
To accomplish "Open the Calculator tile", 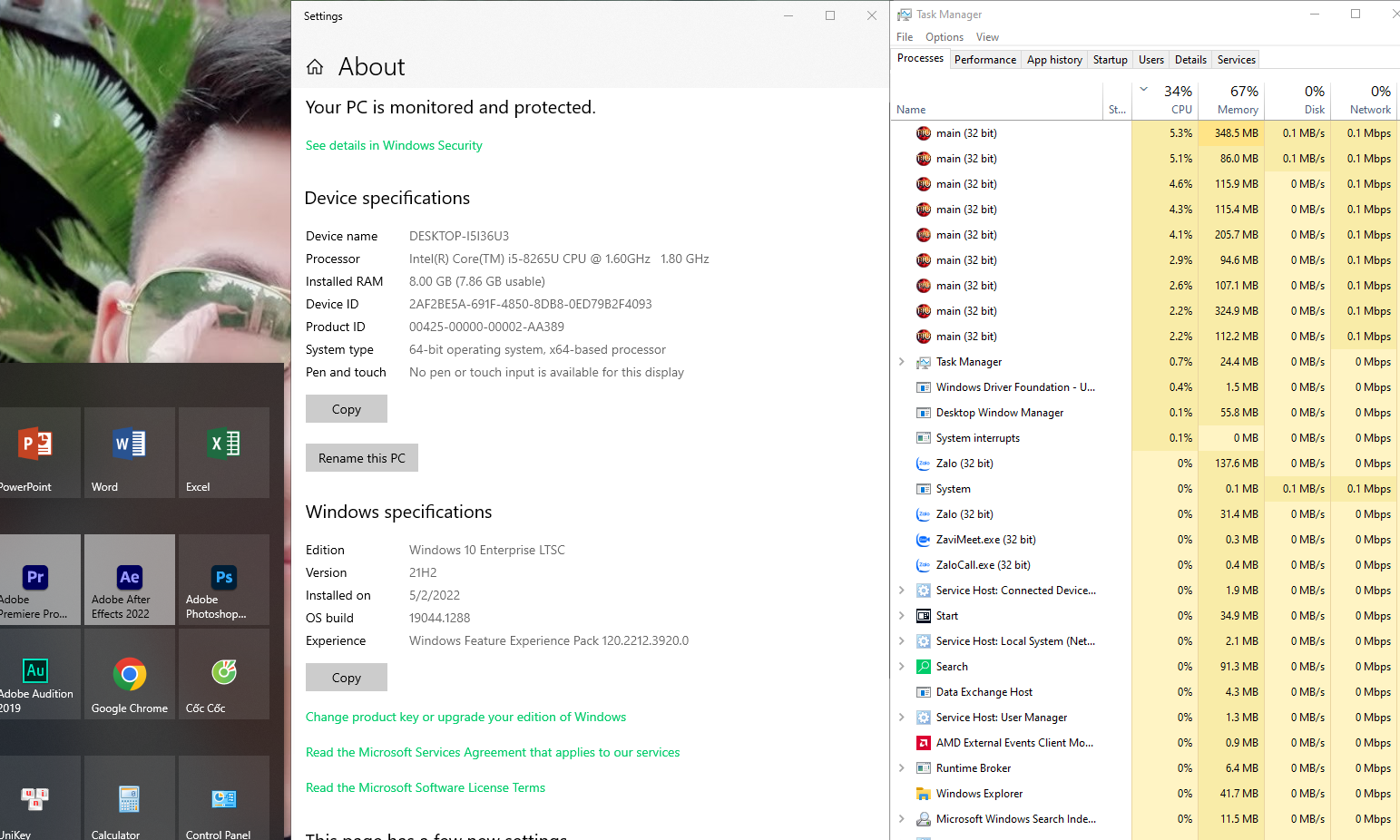I will (129, 800).
